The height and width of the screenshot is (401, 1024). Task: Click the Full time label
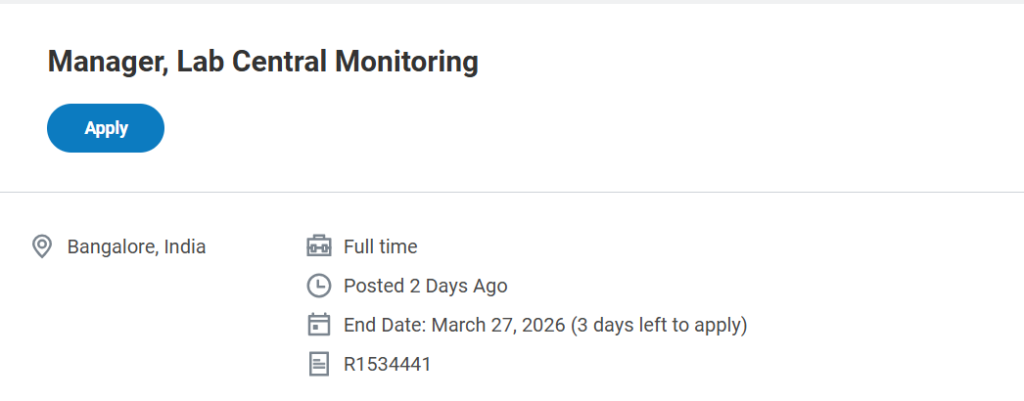click(380, 246)
